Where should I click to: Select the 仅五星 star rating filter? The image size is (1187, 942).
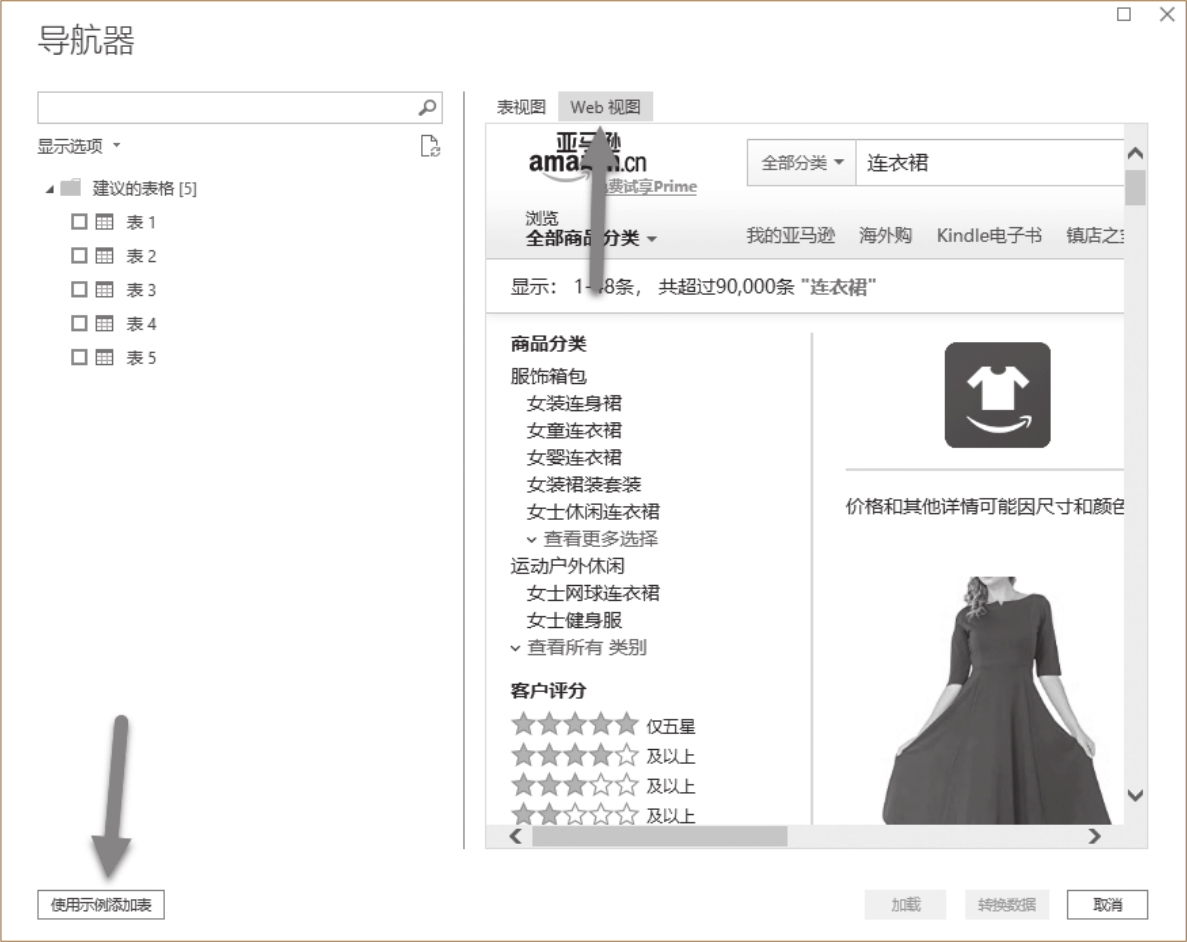[603, 726]
